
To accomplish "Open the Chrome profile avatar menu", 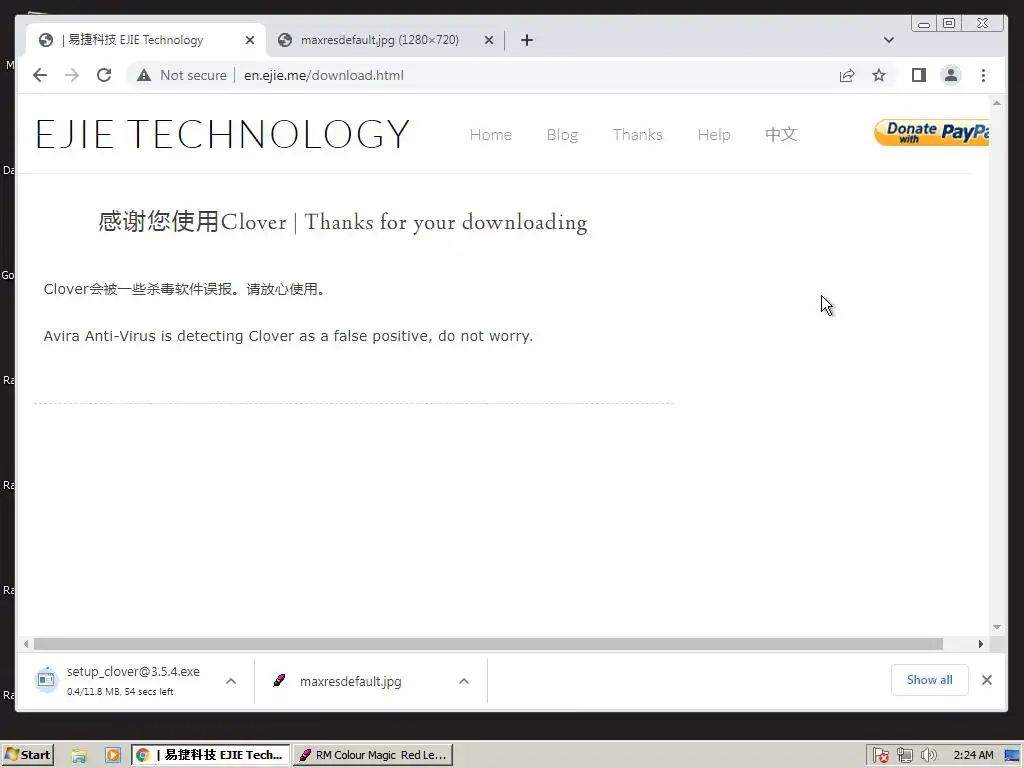I will (951, 75).
